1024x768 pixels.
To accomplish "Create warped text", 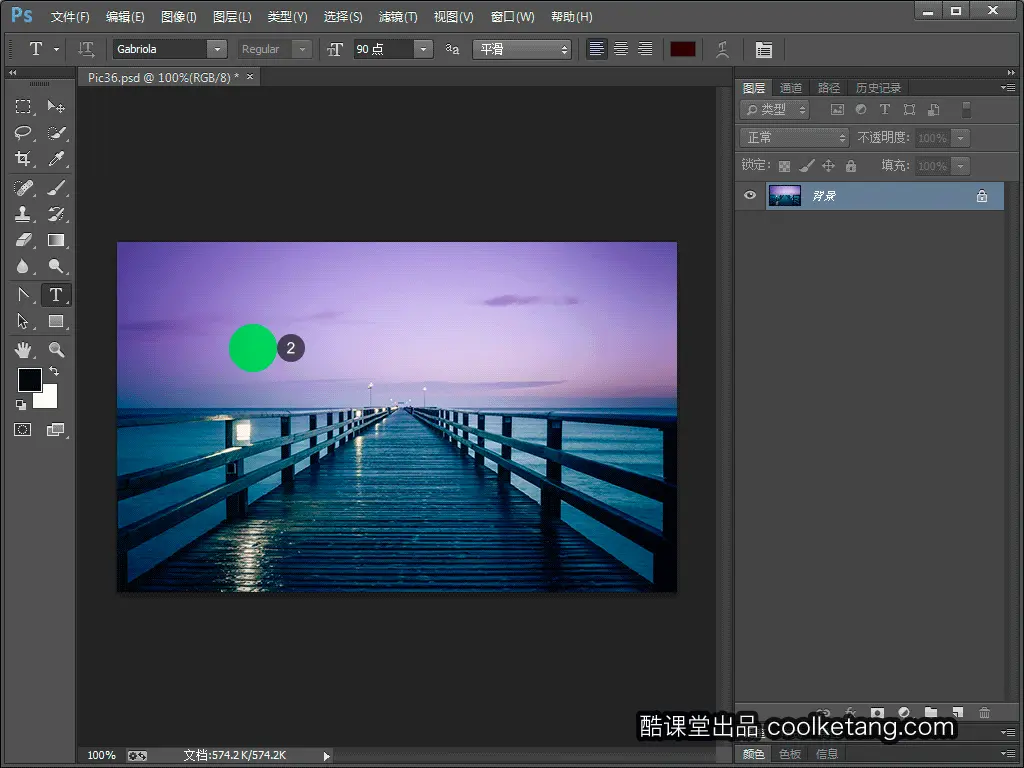I will pyautogui.click(x=722, y=50).
